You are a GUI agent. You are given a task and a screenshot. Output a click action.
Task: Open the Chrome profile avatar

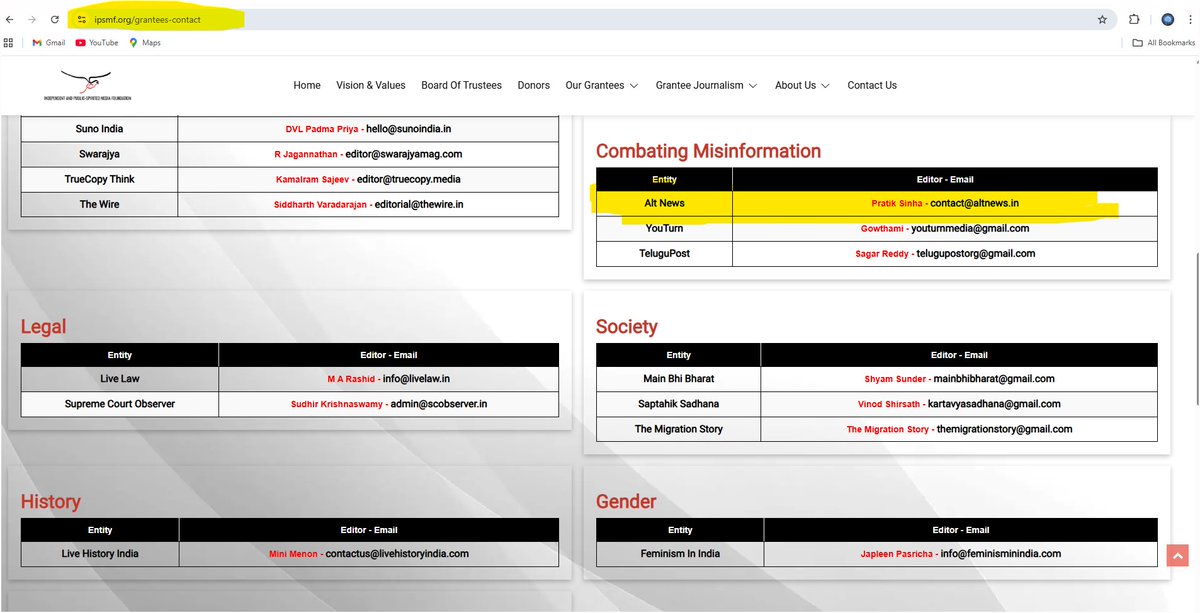coord(1168,19)
